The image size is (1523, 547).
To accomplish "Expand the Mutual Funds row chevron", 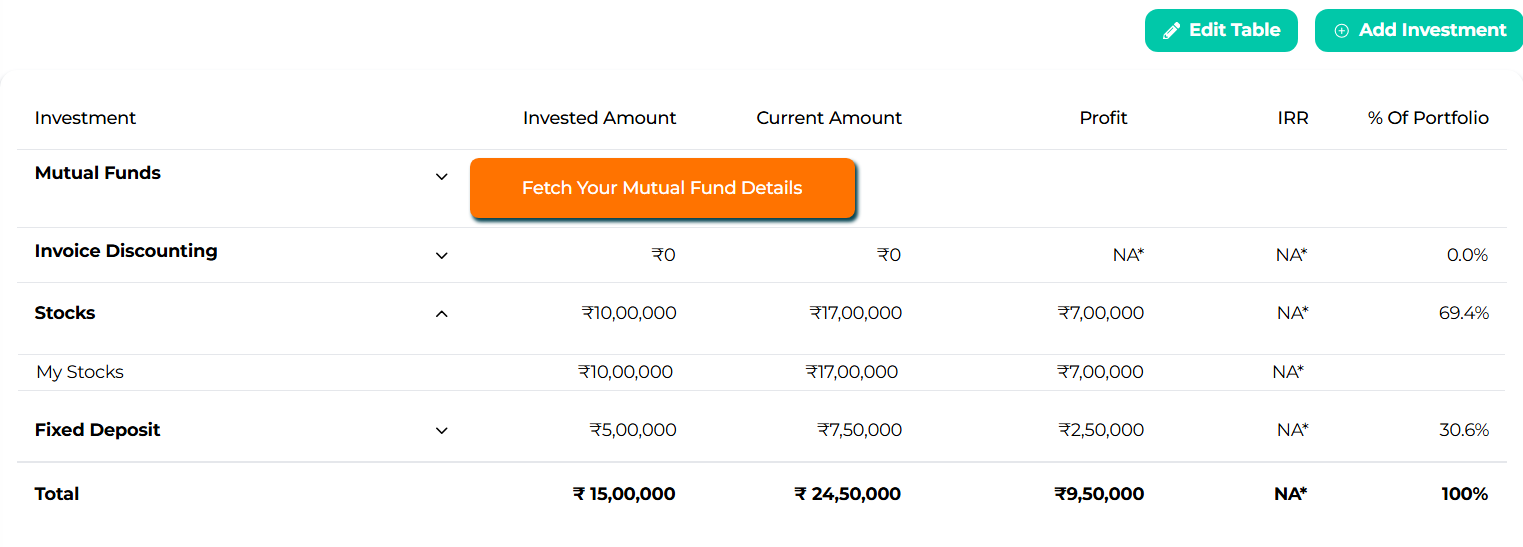I will click(442, 177).
